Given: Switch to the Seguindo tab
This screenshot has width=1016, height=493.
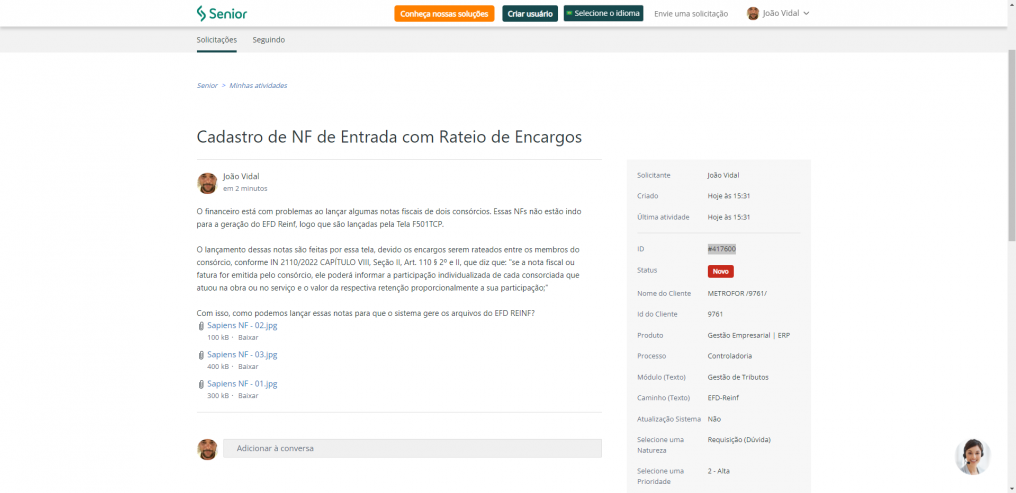Looking at the screenshot, I should click(268, 40).
